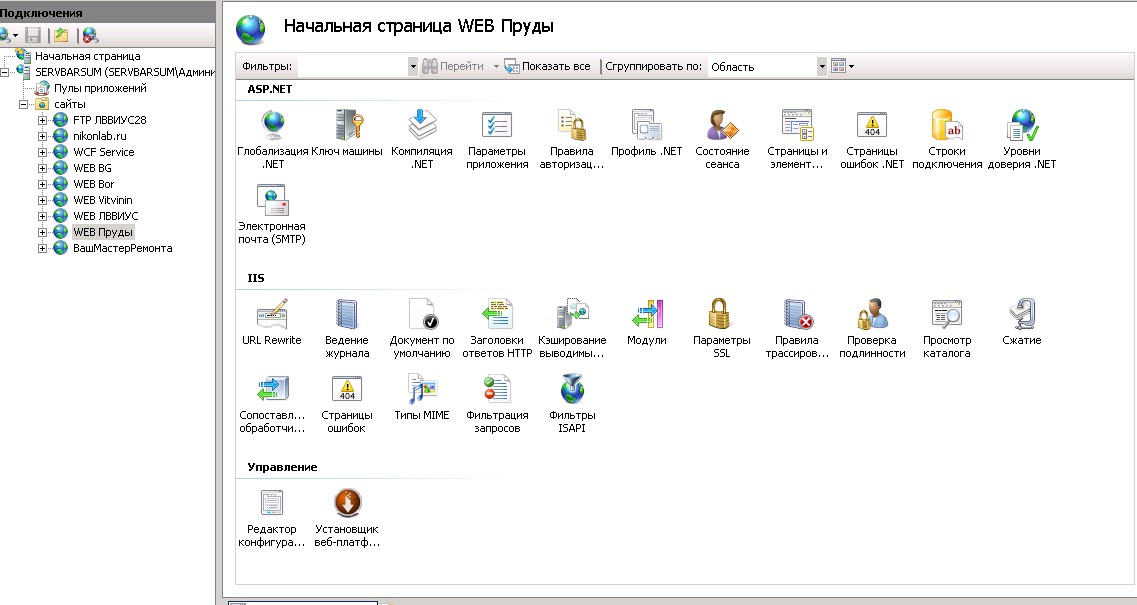Open Типы MIME feature
Screen dimensions: 1137x605
click(x=422, y=398)
